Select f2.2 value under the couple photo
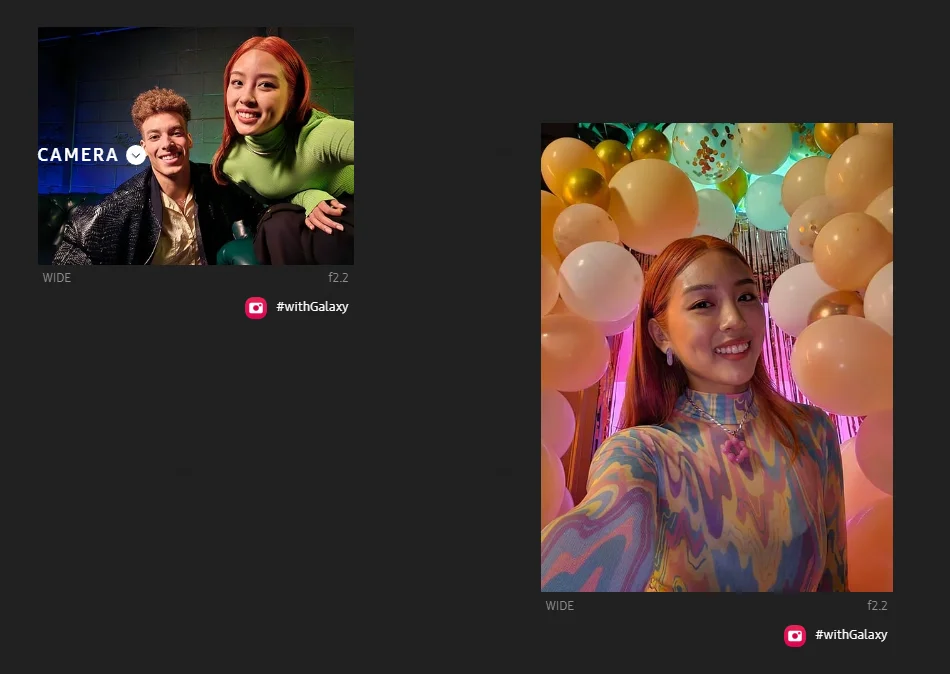The image size is (950, 674). click(x=338, y=278)
